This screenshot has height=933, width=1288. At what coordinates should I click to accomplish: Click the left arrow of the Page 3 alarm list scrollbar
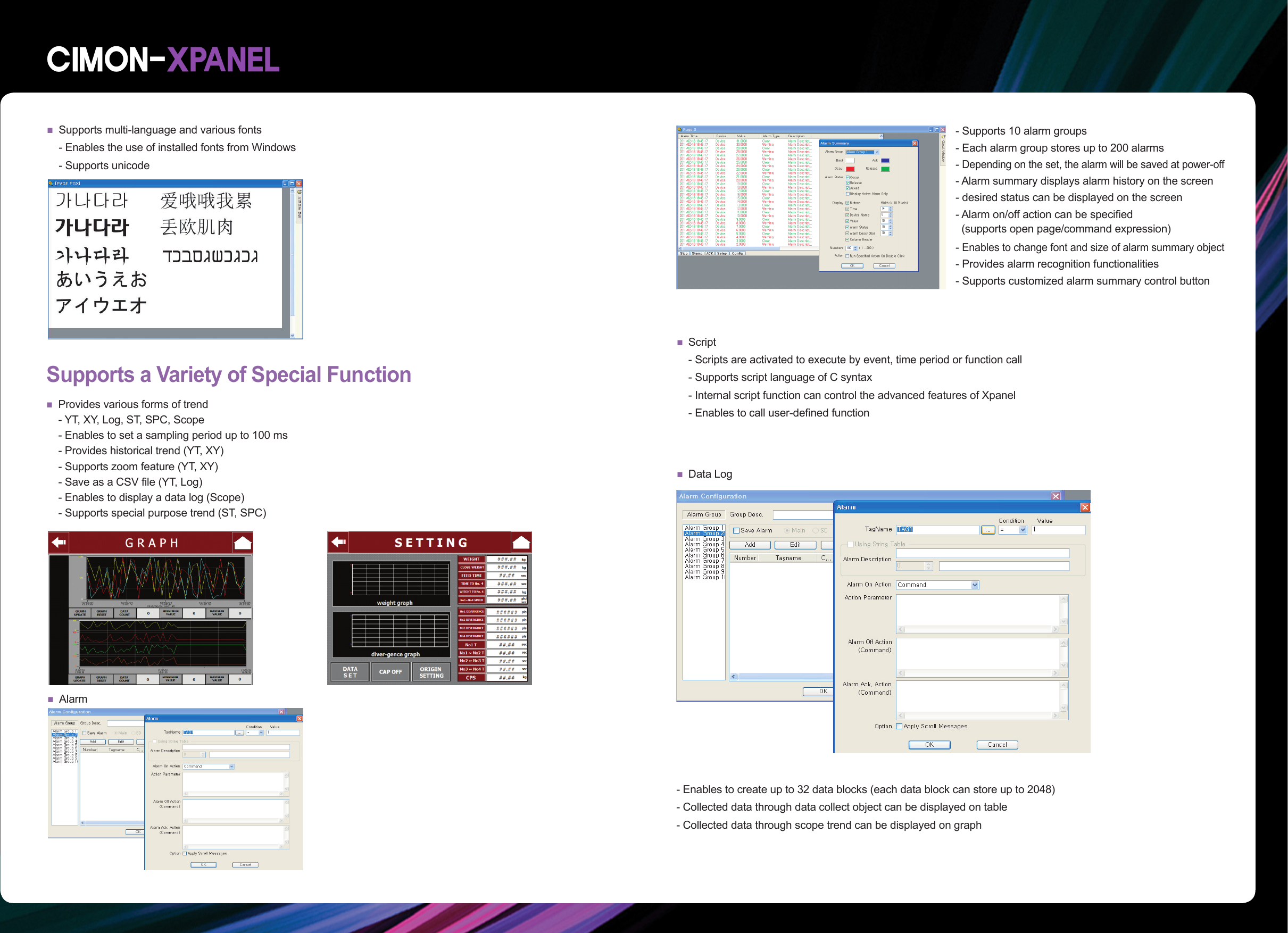coord(680,249)
